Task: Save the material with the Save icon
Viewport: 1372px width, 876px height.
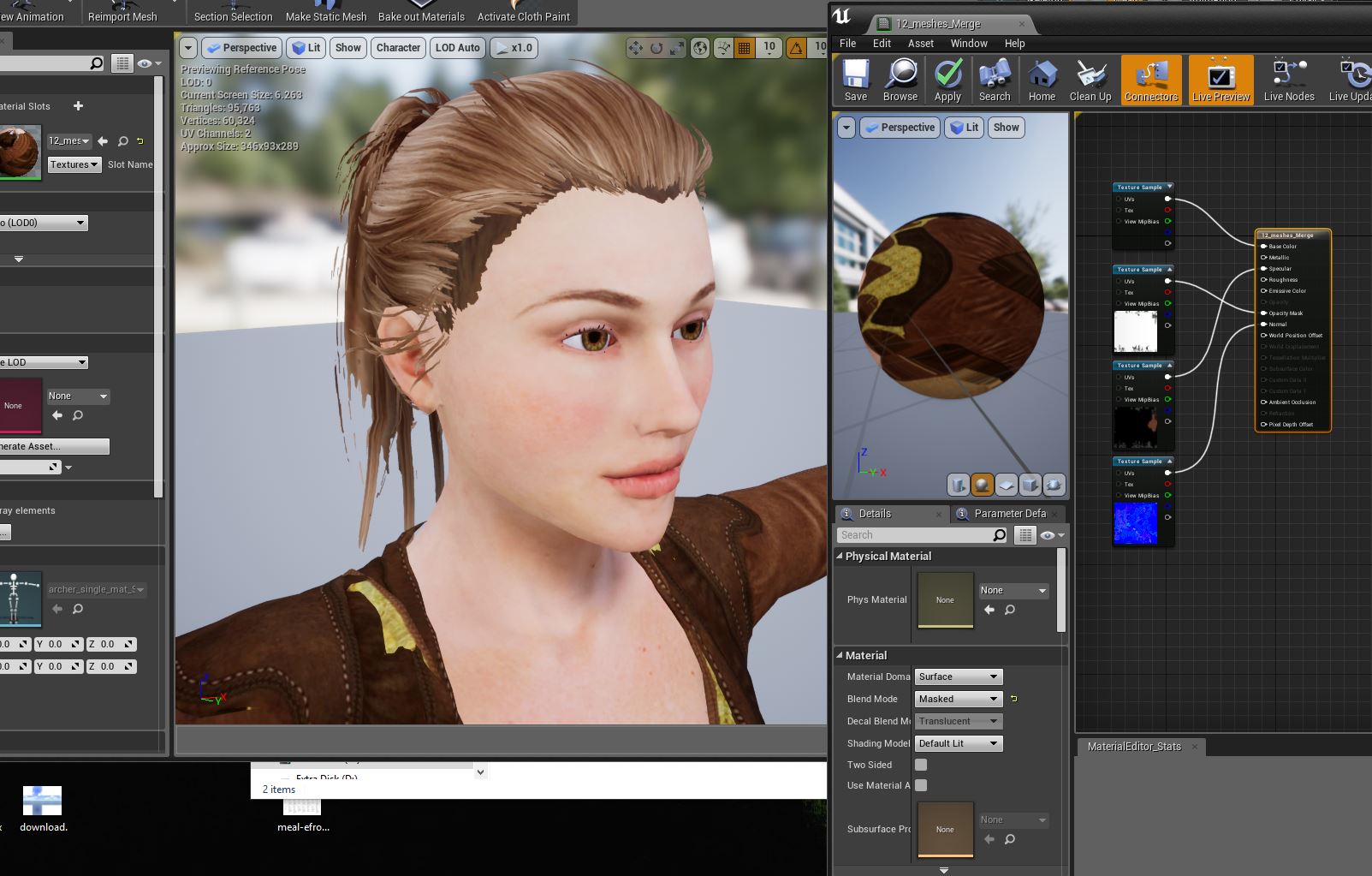Action: point(856,80)
